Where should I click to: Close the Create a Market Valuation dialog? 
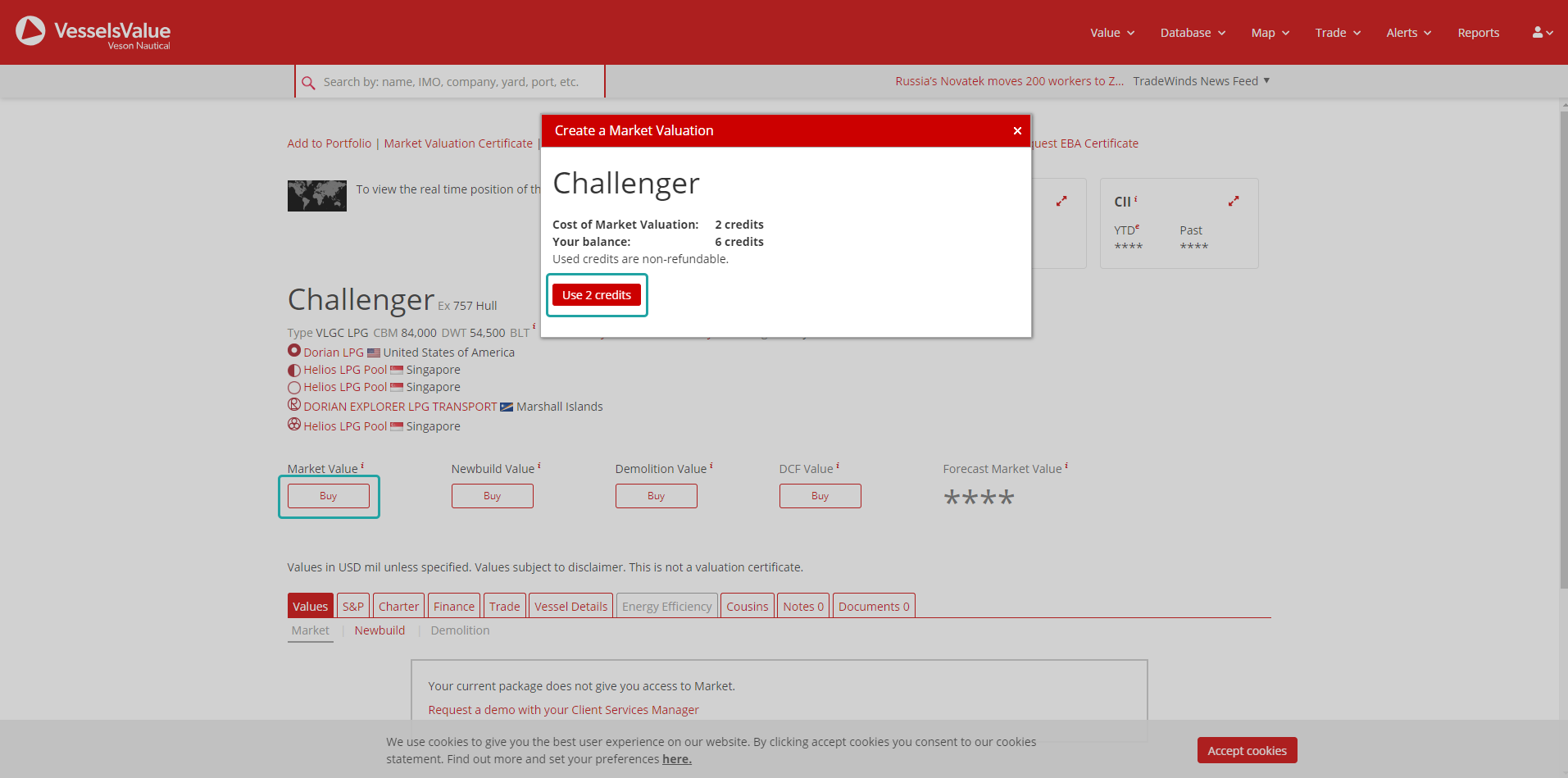(x=1017, y=131)
